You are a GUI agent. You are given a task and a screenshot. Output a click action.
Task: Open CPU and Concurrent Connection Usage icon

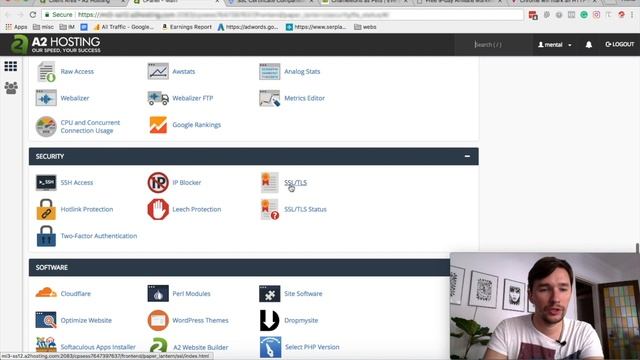(46, 127)
